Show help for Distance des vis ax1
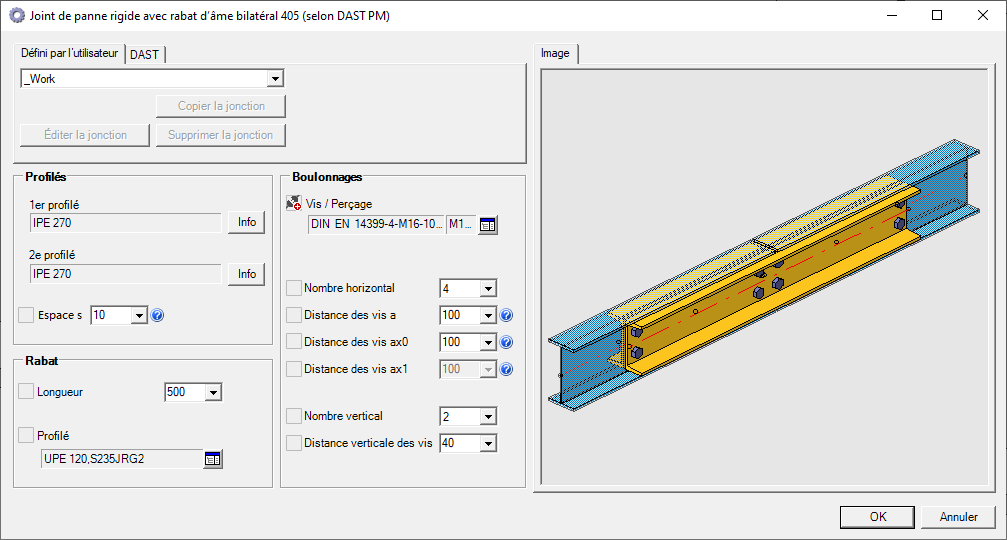This screenshot has width=1007, height=540. tap(506, 369)
